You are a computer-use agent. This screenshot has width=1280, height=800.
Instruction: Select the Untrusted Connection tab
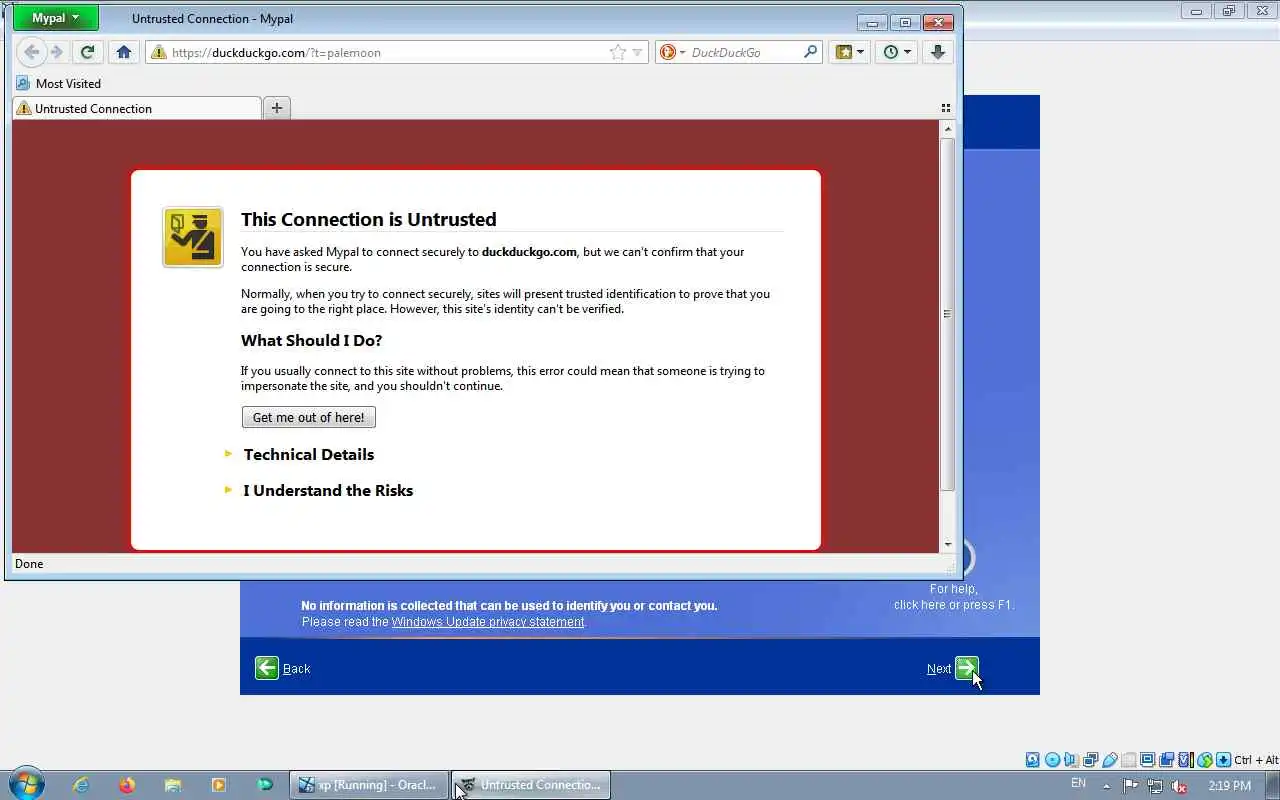coord(137,108)
